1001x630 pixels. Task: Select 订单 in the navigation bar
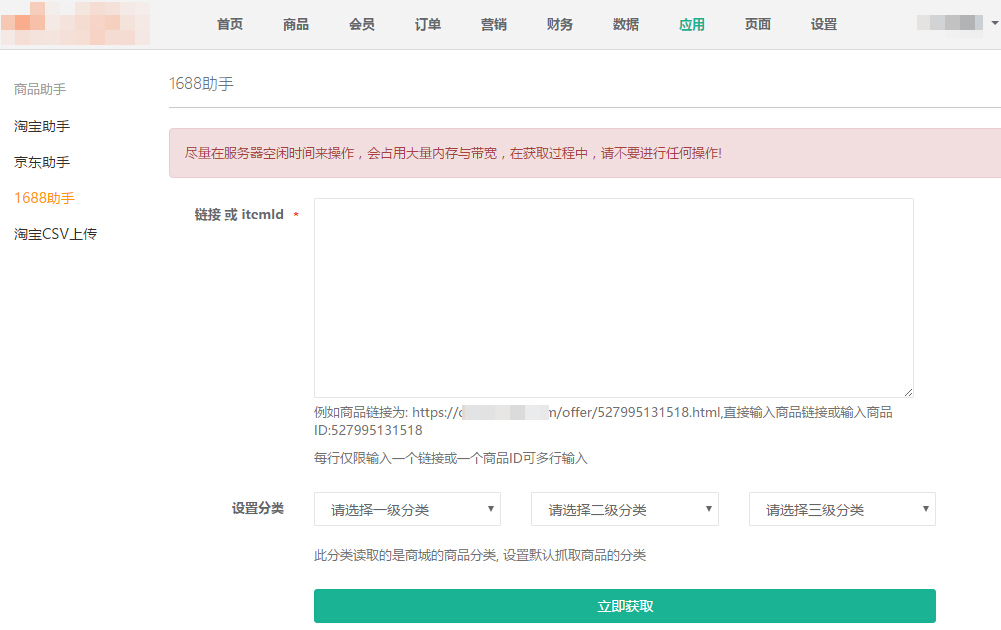pyautogui.click(x=428, y=24)
